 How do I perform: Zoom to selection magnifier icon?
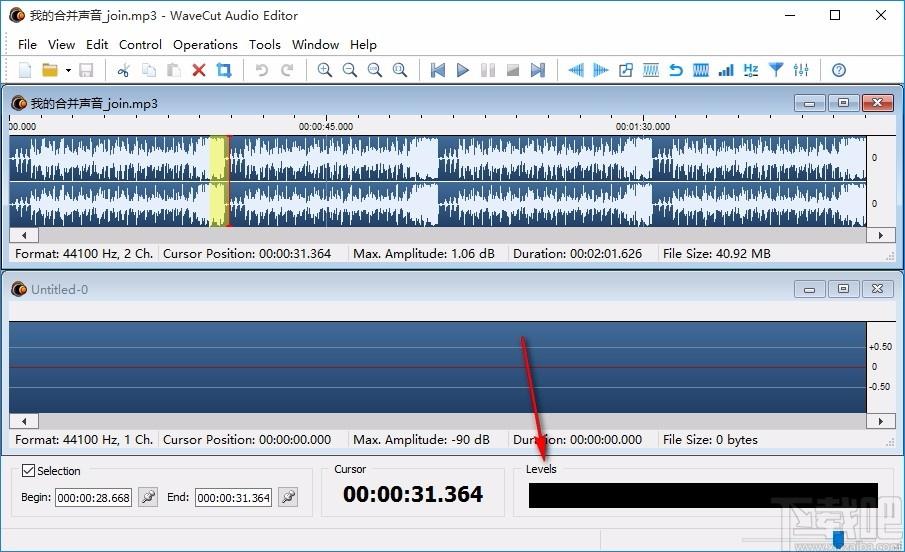click(375, 70)
